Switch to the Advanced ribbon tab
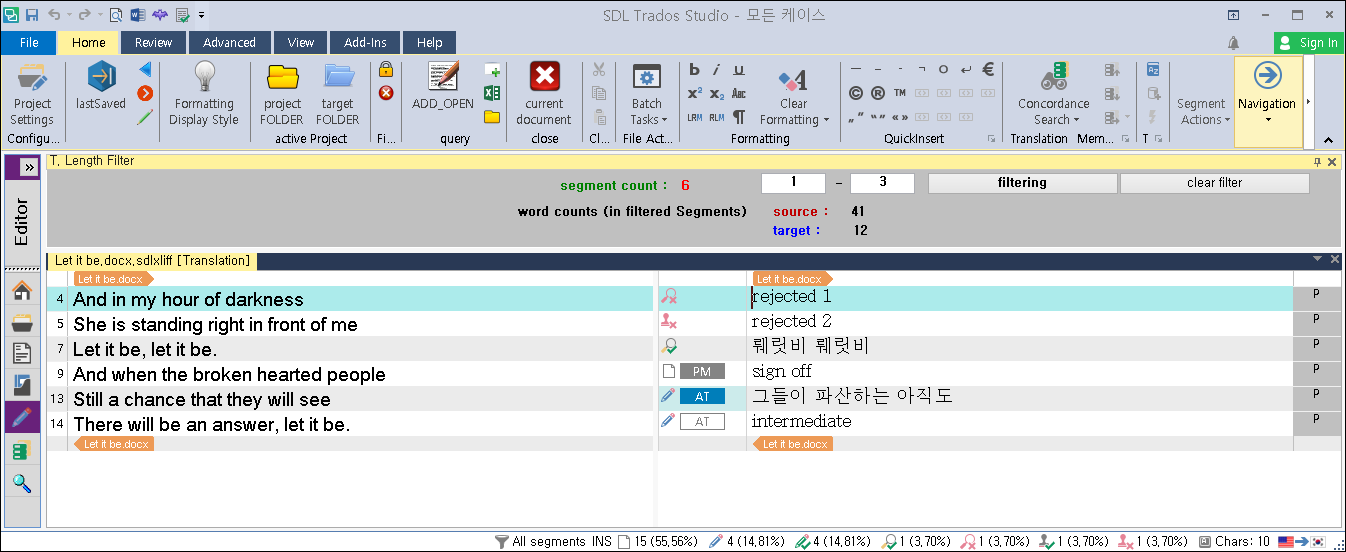 coord(229,43)
